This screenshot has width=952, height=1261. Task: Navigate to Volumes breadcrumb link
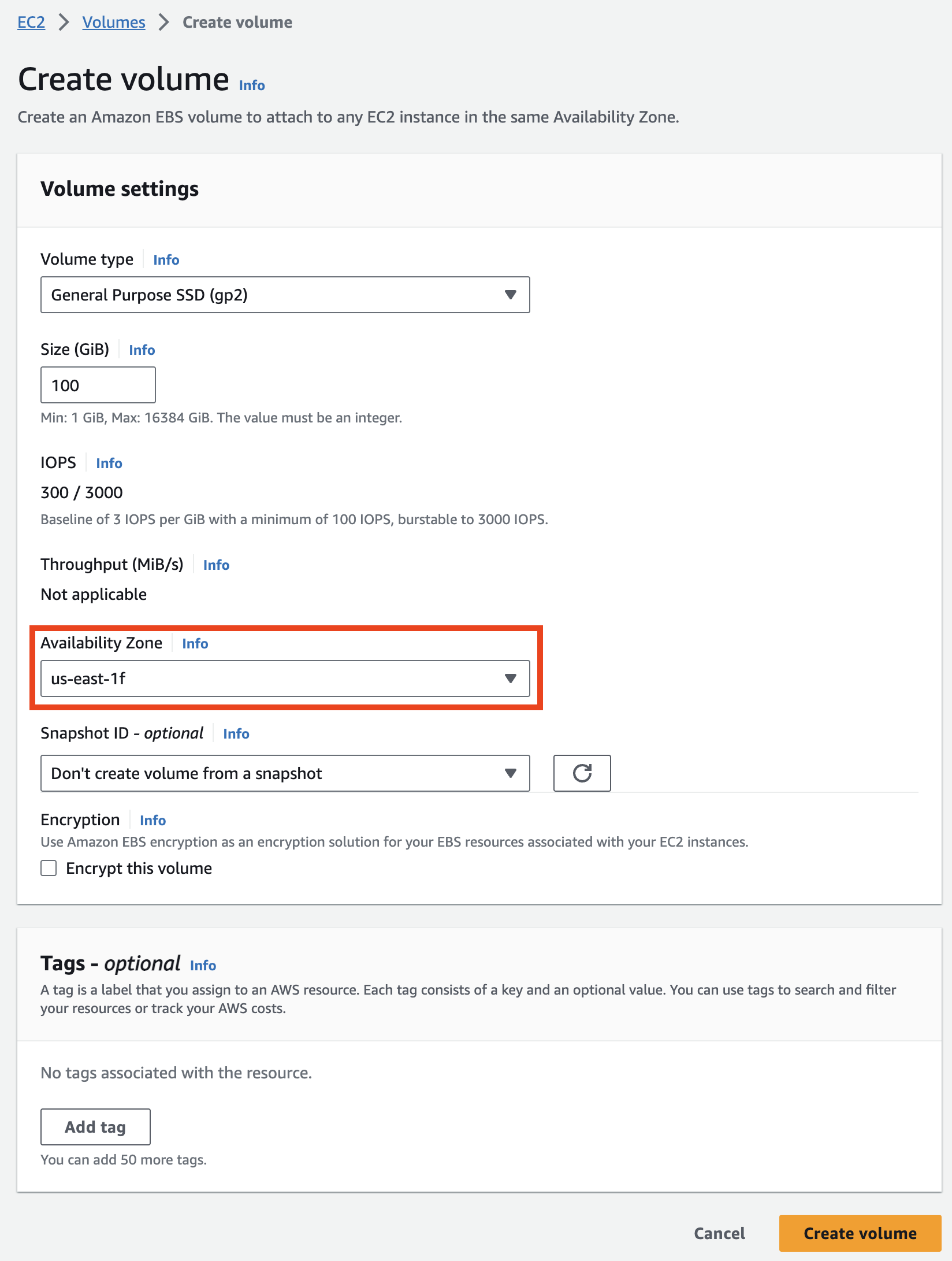pos(114,23)
